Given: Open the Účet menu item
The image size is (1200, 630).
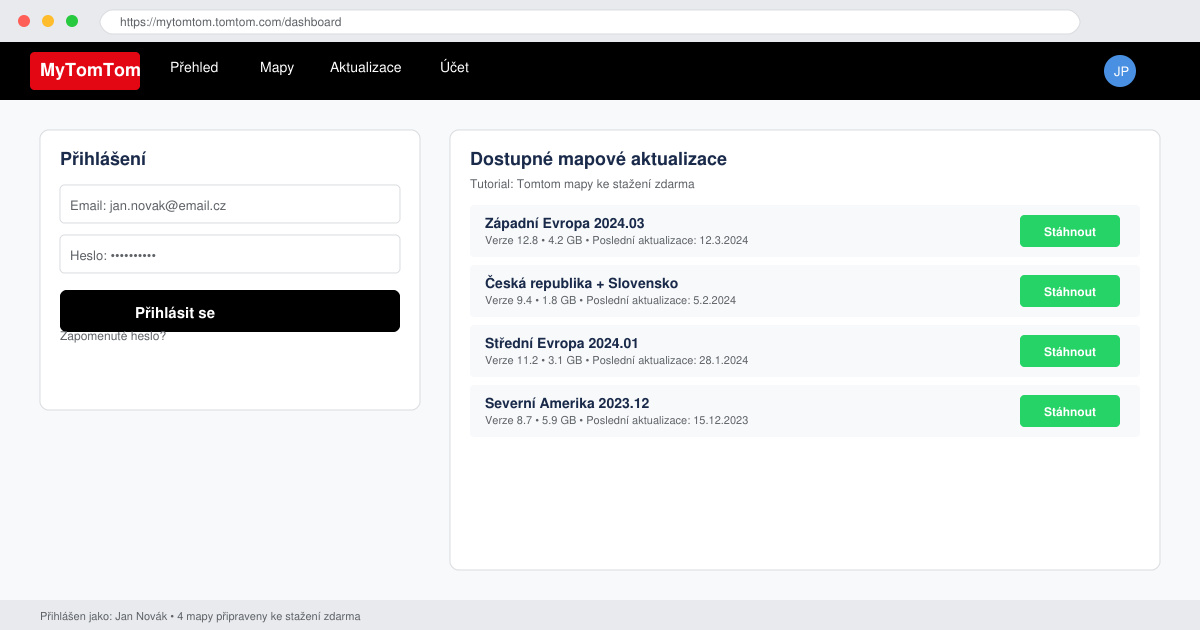Looking at the screenshot, I should pyautogui.click(x=454, y=68).
